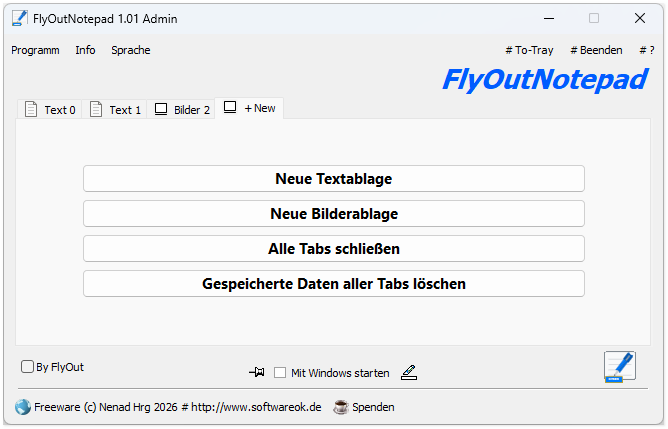Close the FlyOutNotepad window
This screenshot has width=668, height=429.
[x=639, y=18]
